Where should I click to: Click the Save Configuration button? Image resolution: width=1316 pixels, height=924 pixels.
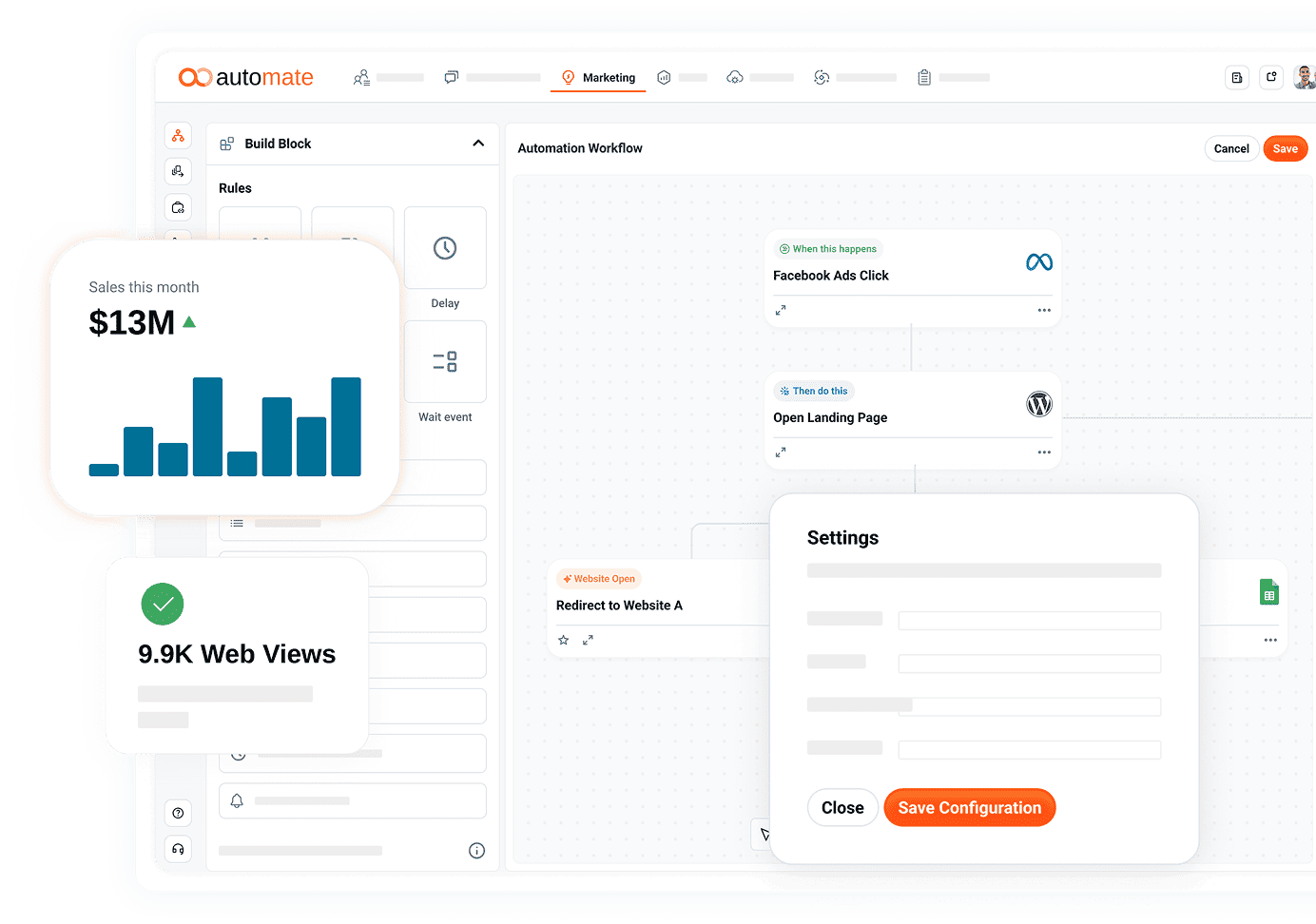click(x=969, y=808)
